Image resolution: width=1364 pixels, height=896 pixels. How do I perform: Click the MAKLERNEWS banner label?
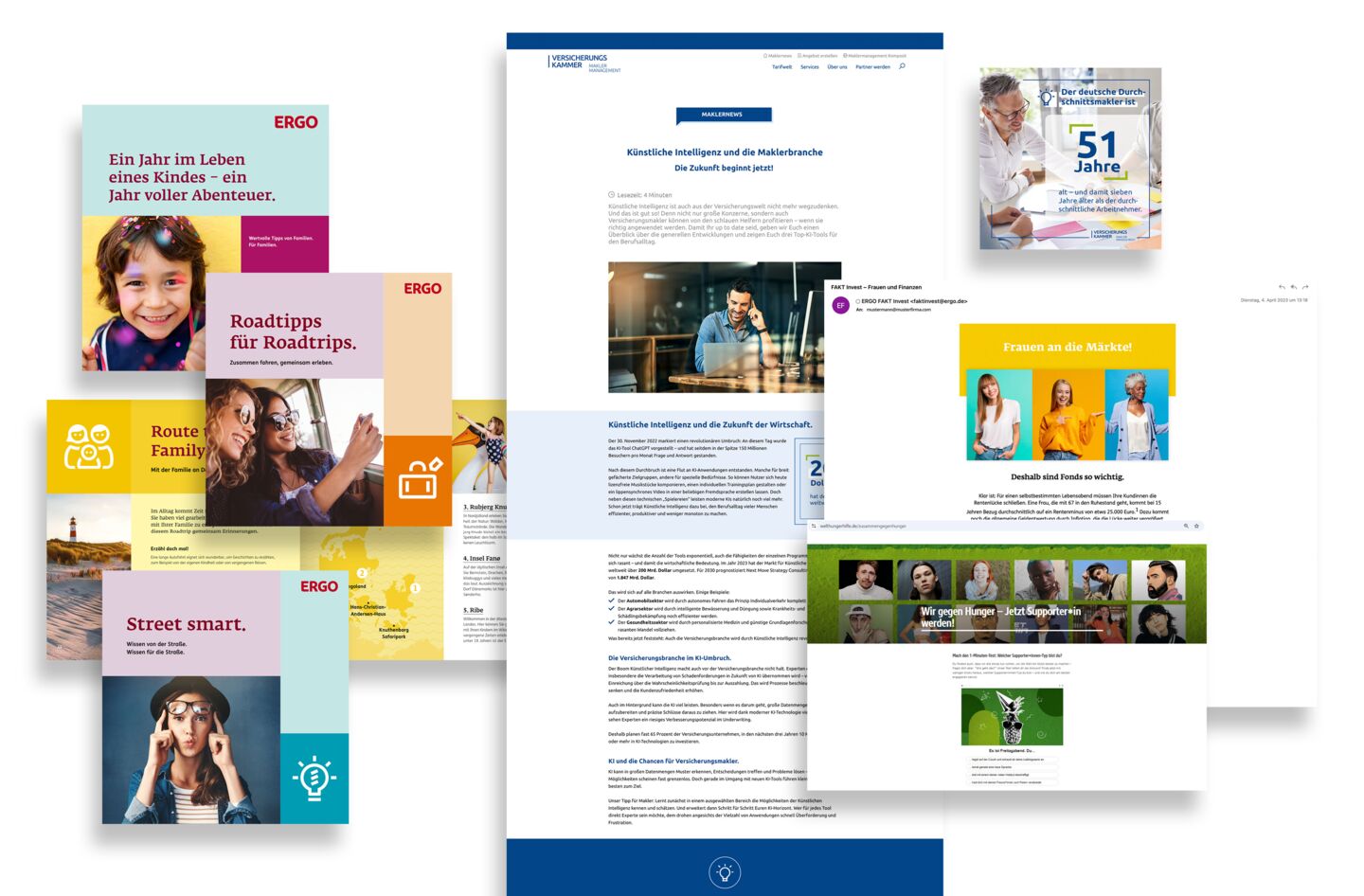pos(722,115)
